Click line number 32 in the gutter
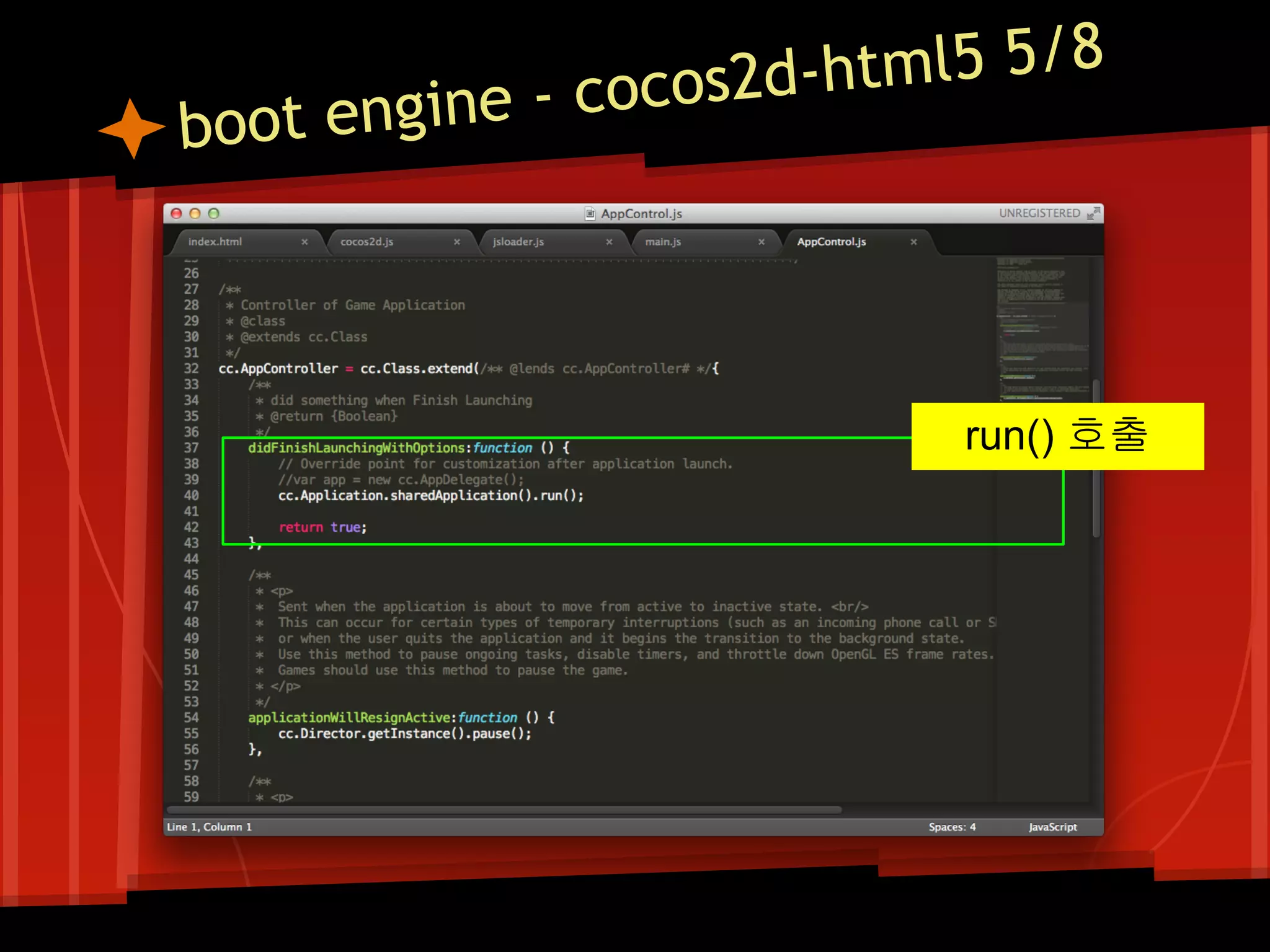The width and height of the screenshot is (1270, 952). 192,368
